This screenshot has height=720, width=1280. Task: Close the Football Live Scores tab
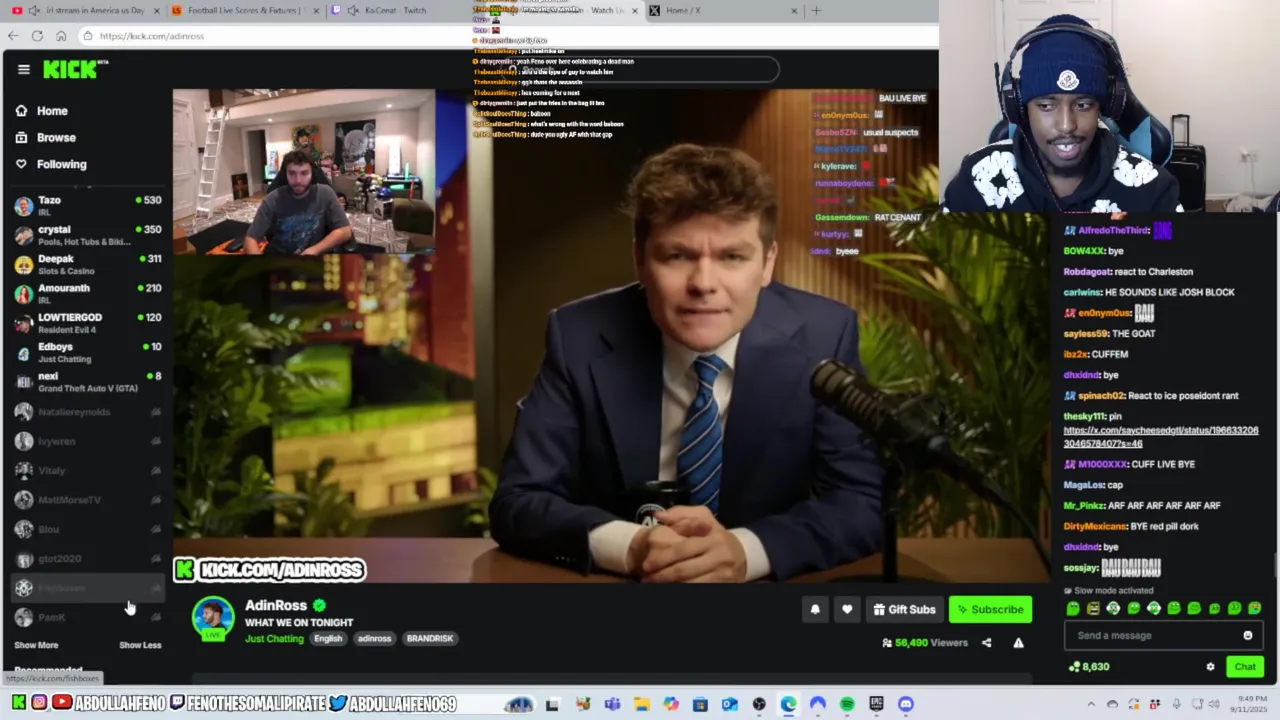317,10
